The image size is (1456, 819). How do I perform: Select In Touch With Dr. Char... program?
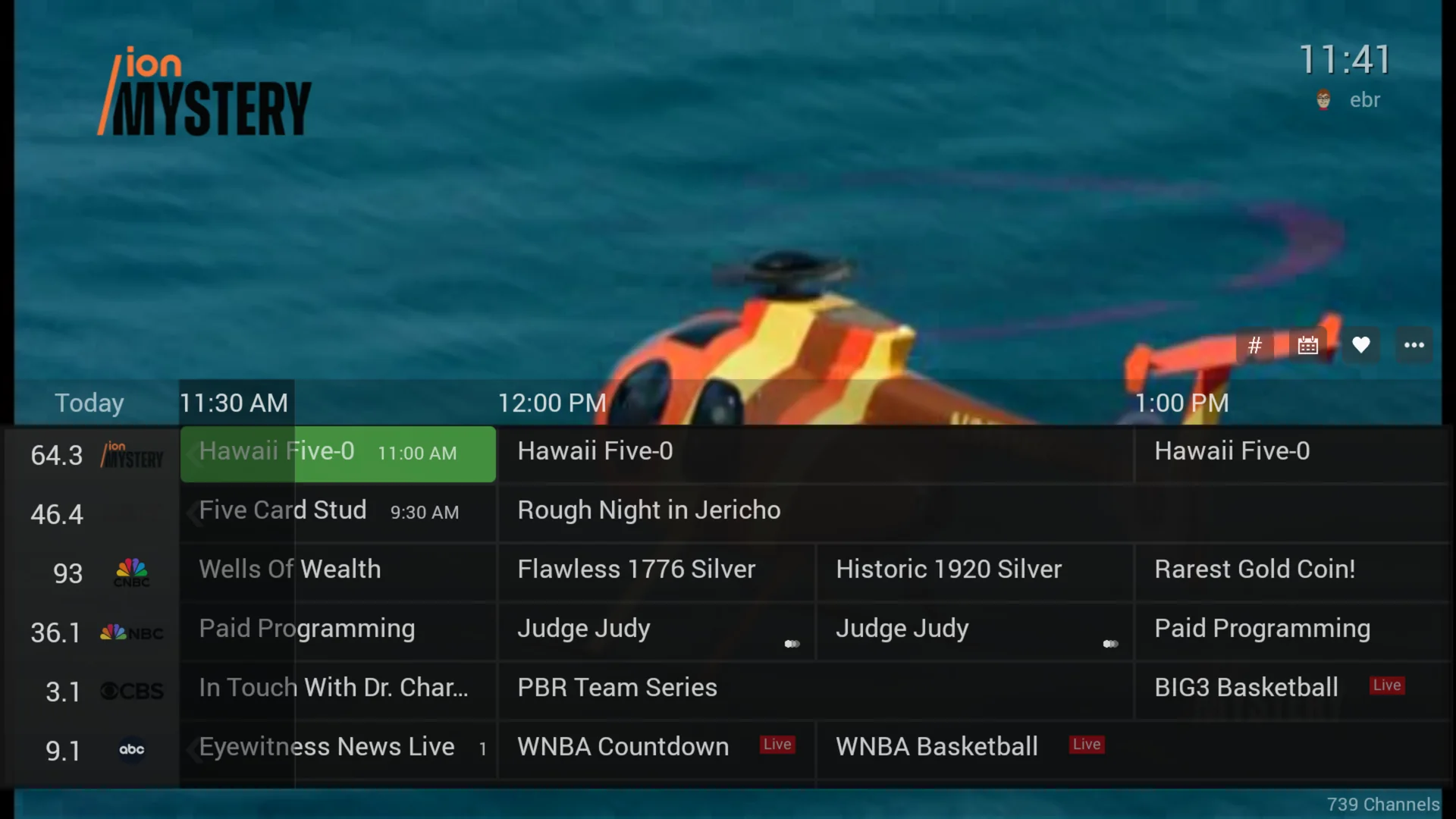point(338,691)
